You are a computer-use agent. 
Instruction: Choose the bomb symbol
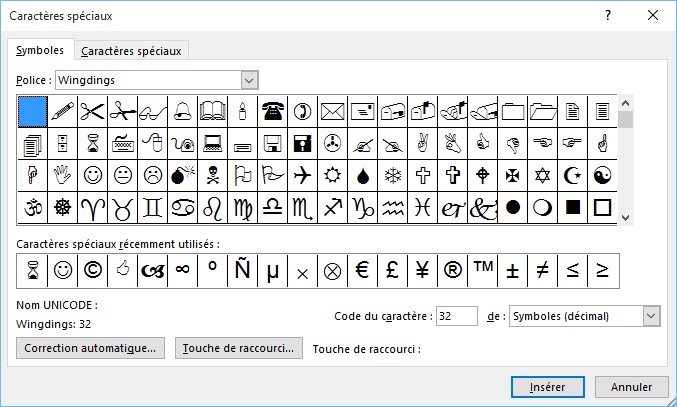coord(182,174)
